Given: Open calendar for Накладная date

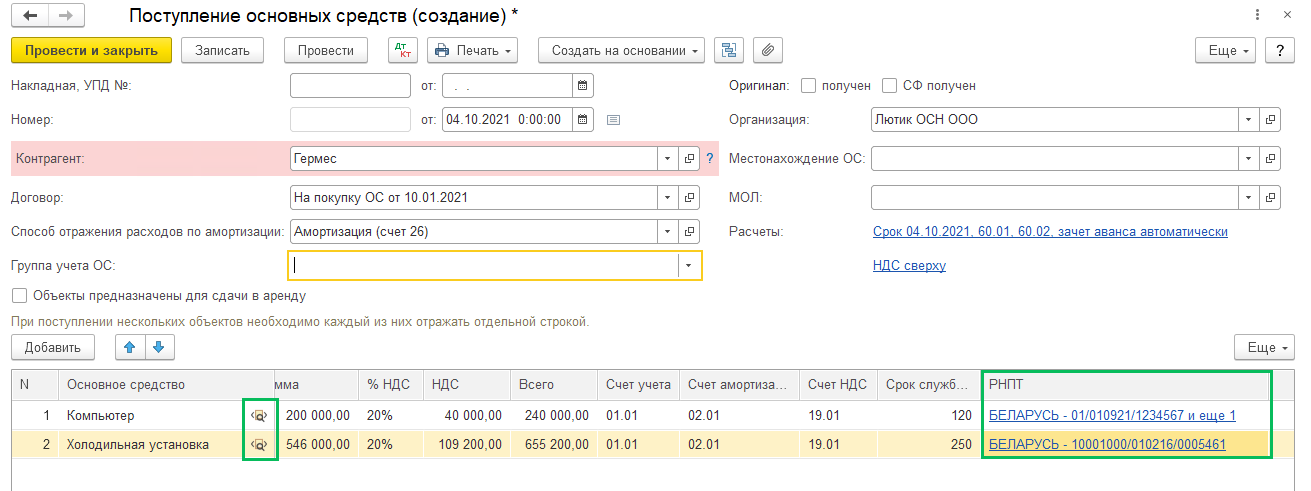Looking at the screenshot, I should pos(583,86).
